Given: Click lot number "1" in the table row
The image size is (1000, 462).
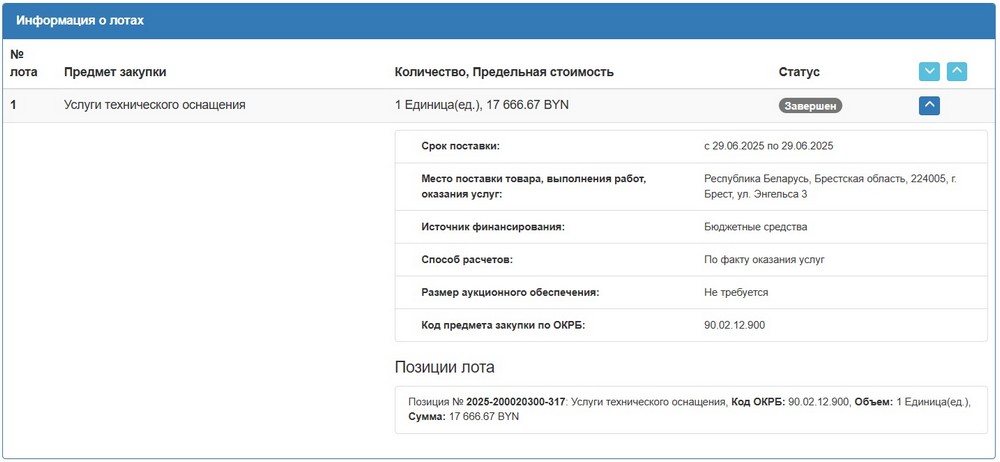Looking at the screenshot, I should tap(13, 105).
